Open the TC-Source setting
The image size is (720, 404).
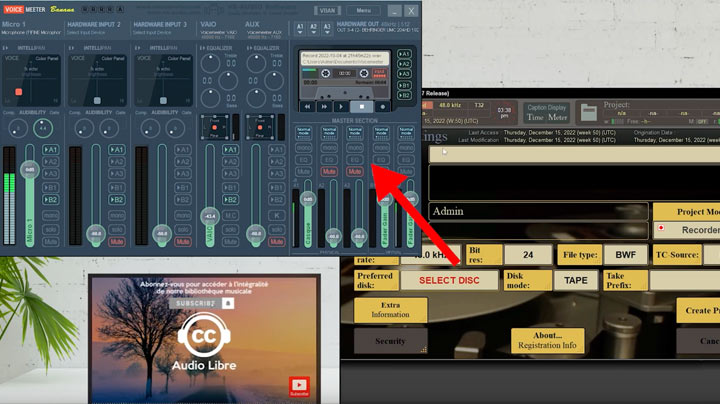pos(677,255)
